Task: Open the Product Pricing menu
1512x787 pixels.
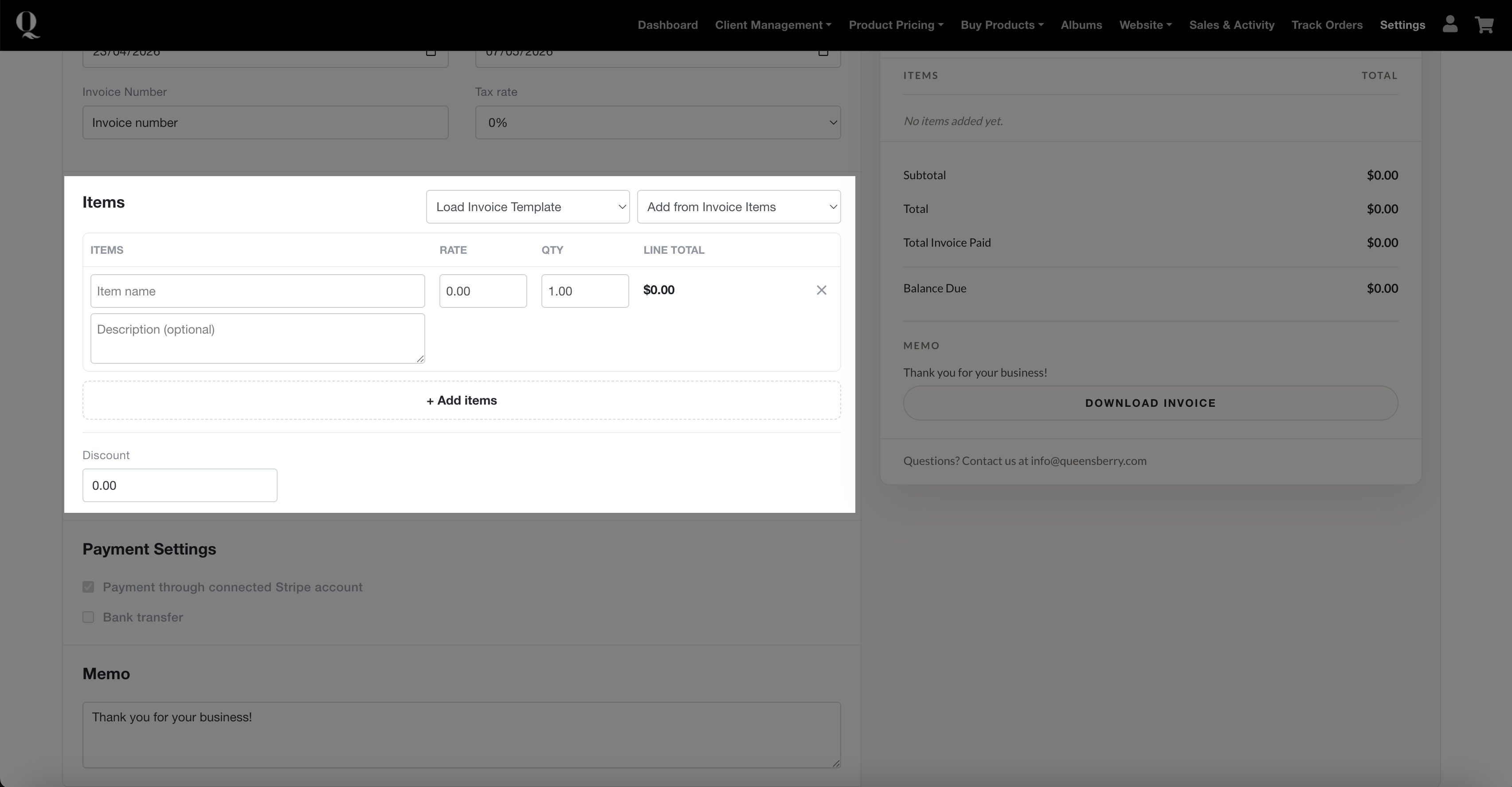Action: [896, 25]
